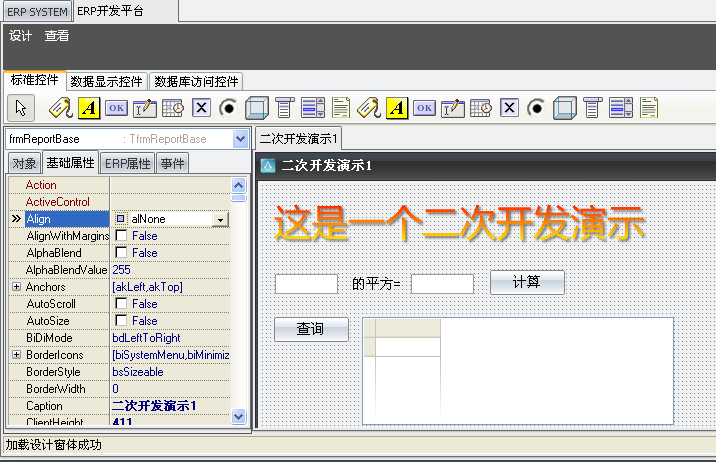Viewport: 716px width, 462px height.
Task: Choose the first yellow A text icon
Action: (x=89, y=108)
